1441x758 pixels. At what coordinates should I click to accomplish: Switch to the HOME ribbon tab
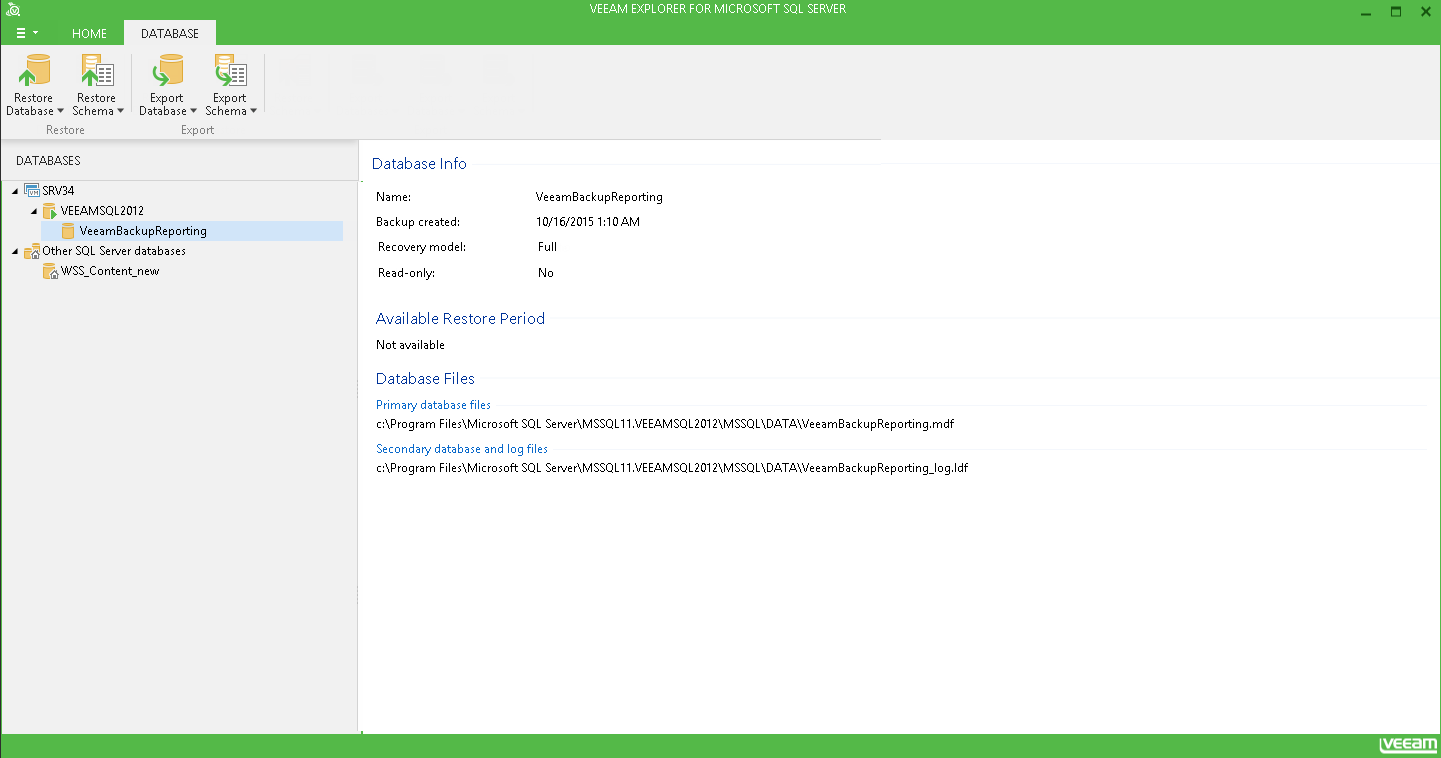pyautogui.click(x=89, y=33)
